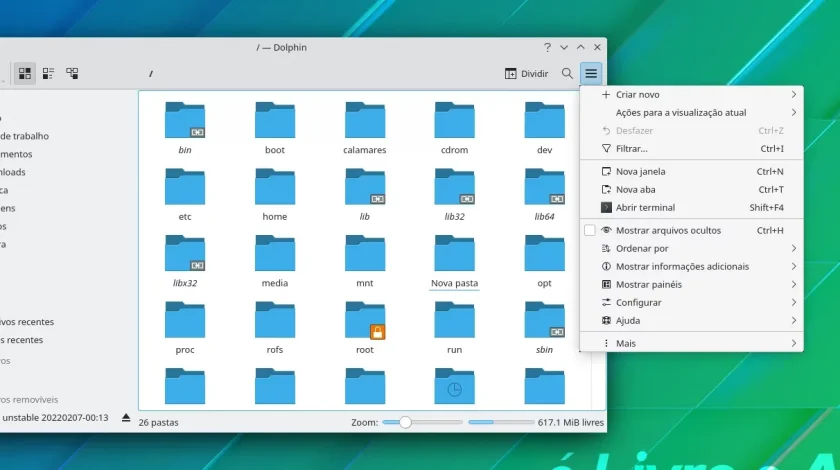Click the free disk space bar

point(501,422)
